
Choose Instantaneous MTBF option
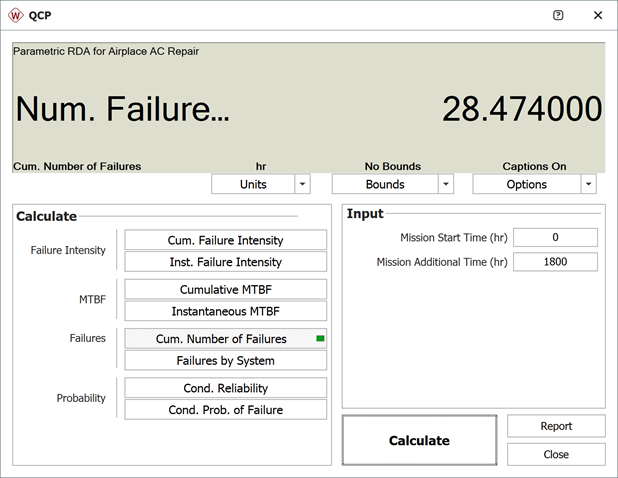[225, 311]
